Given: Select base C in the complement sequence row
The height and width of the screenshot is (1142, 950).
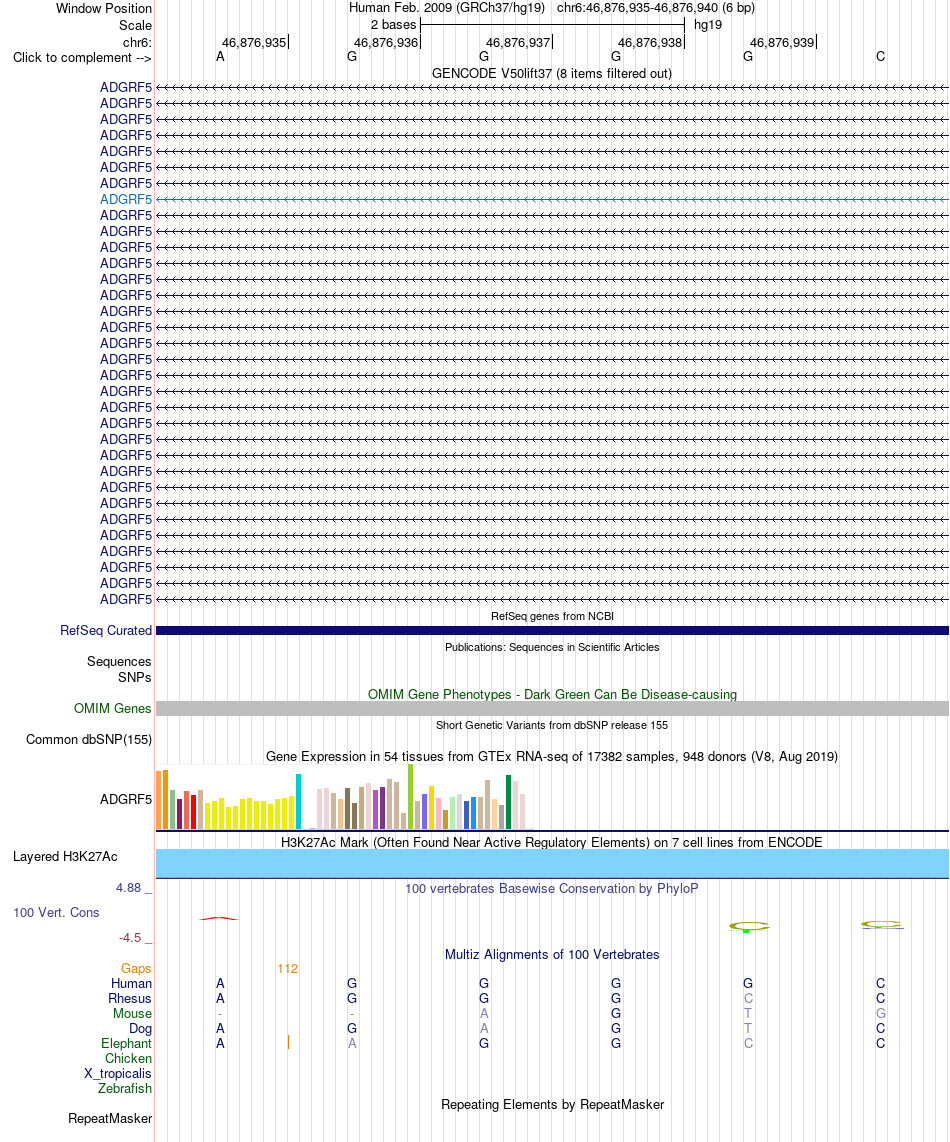Looking at the screenshot, I should point(880,57).
